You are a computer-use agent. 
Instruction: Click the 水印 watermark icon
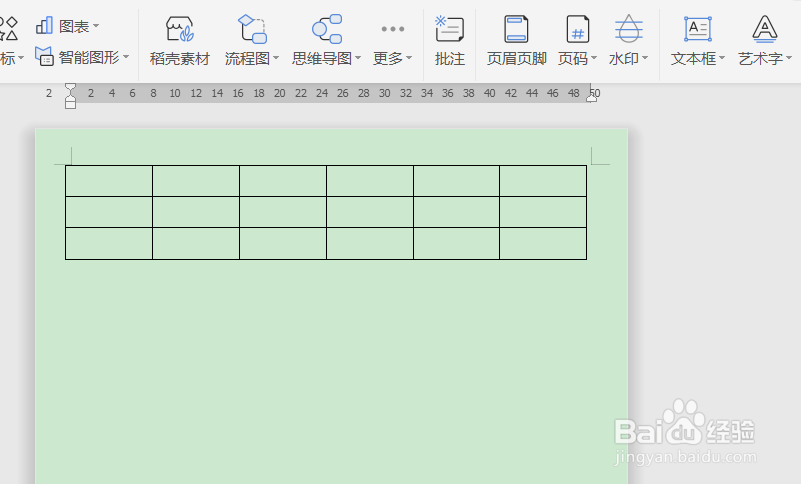pyautogui.click(x=628, y=29)
